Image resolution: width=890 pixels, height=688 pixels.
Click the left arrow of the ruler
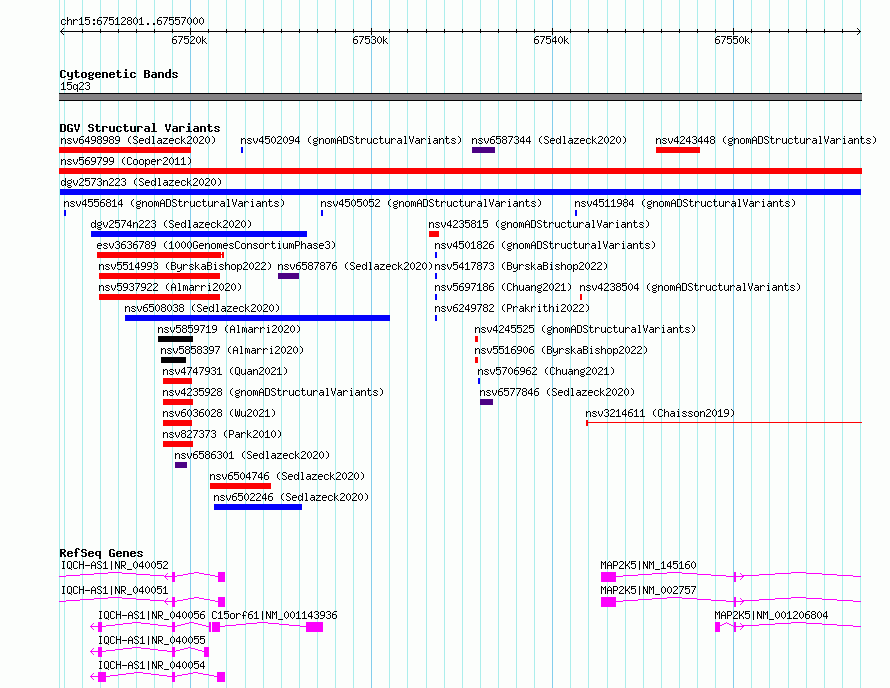[62, 31]
